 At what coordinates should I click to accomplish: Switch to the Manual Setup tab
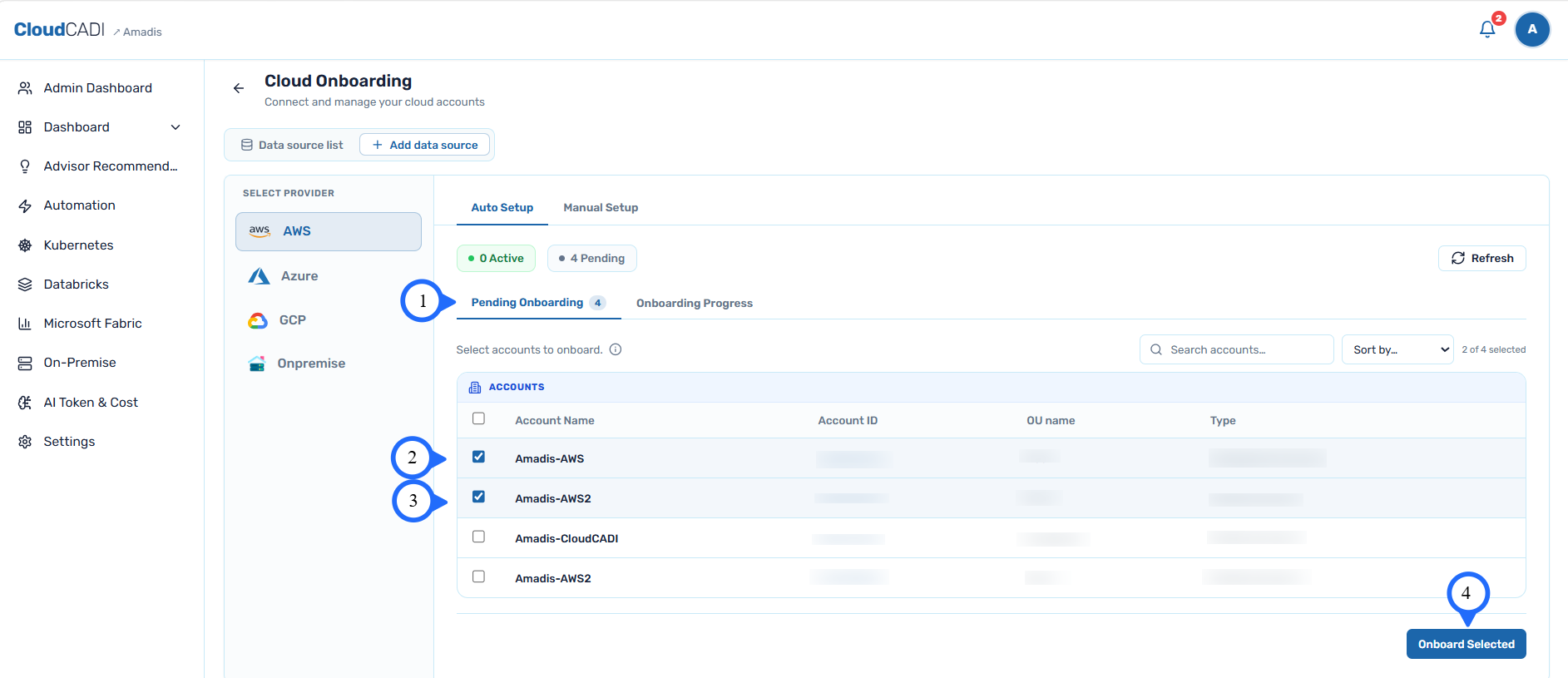(601, 208)
